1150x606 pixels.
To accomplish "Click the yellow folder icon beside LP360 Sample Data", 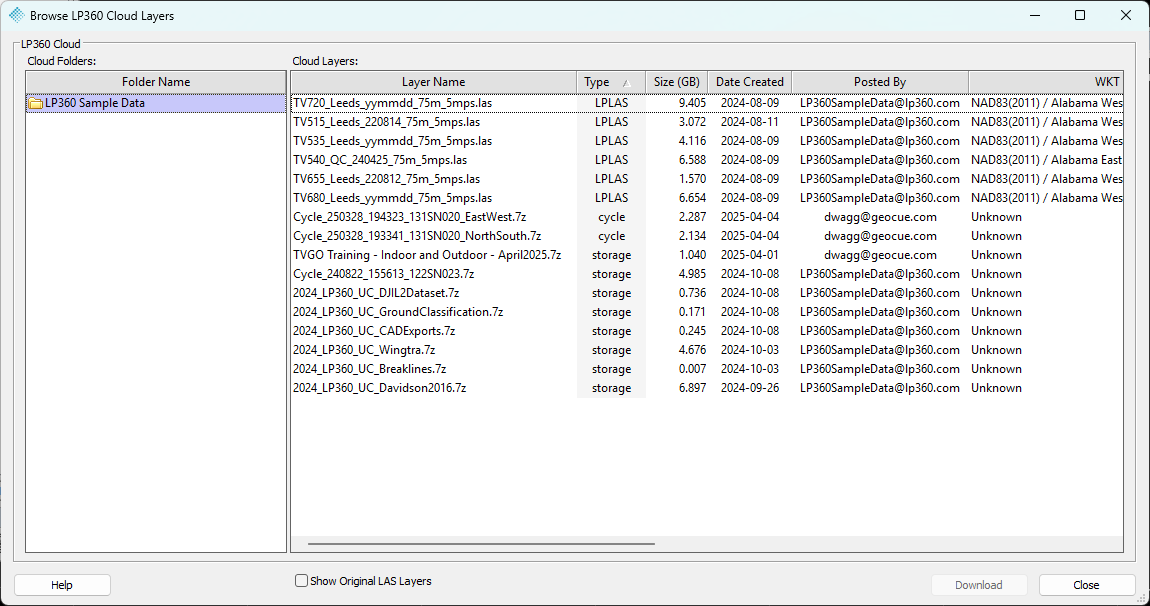I will [35, 103].
